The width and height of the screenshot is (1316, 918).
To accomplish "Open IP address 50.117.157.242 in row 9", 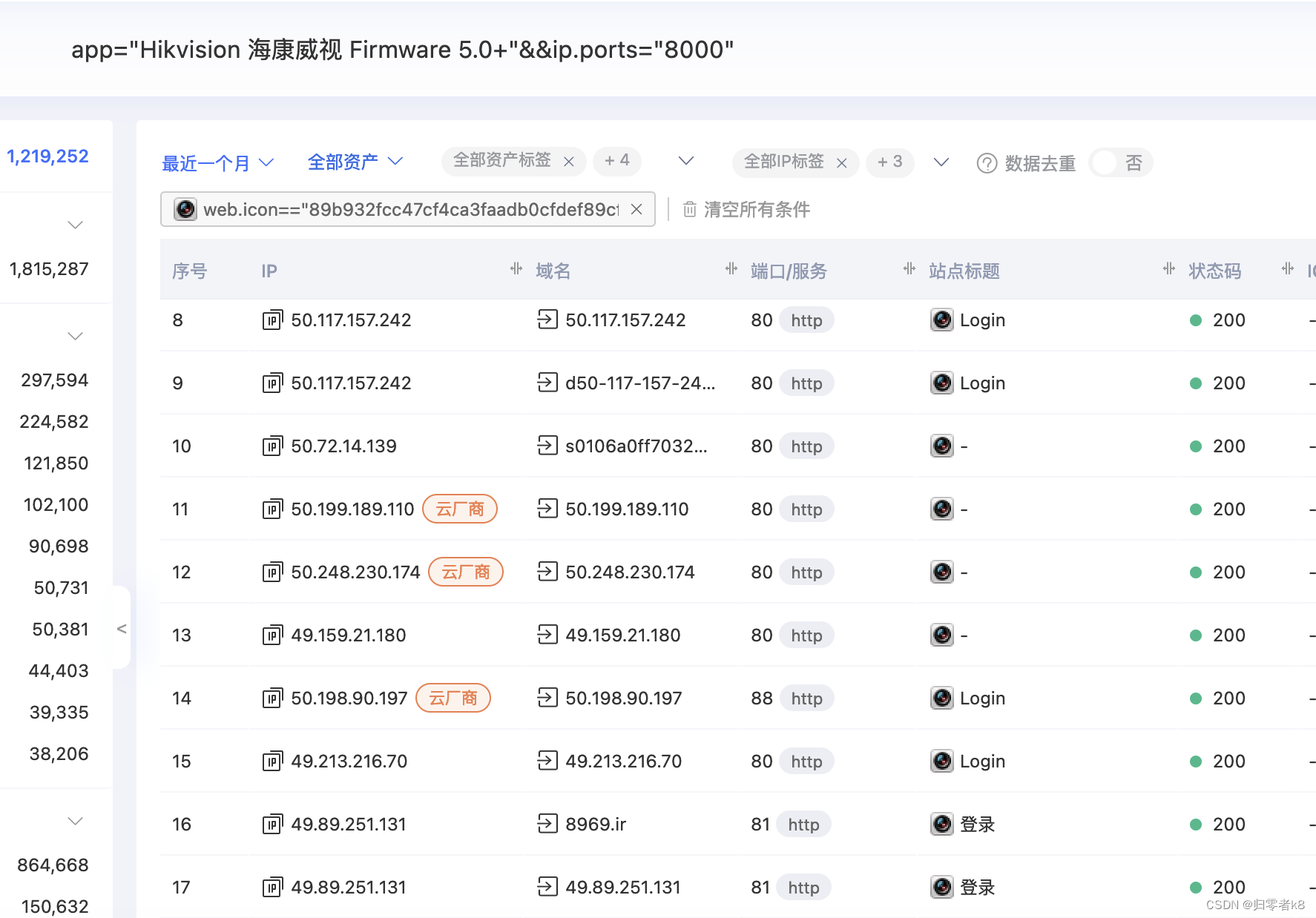I will point(351,383).
